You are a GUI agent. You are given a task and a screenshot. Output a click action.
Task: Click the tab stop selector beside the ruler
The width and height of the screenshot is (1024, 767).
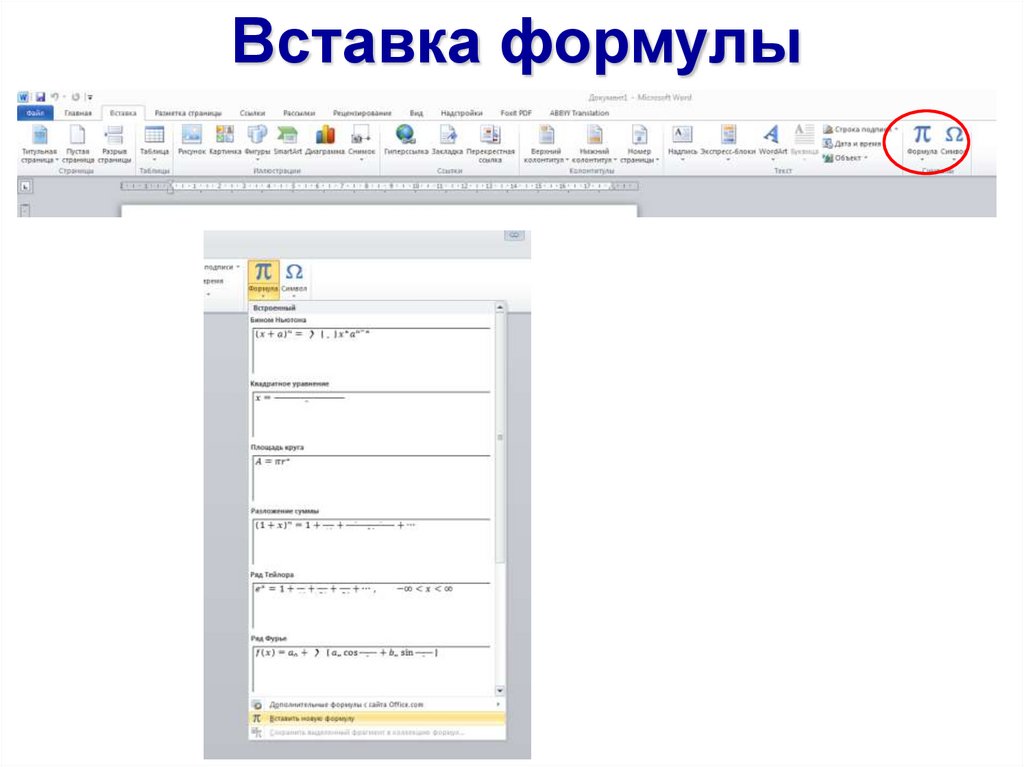click(x=25, y=187)
